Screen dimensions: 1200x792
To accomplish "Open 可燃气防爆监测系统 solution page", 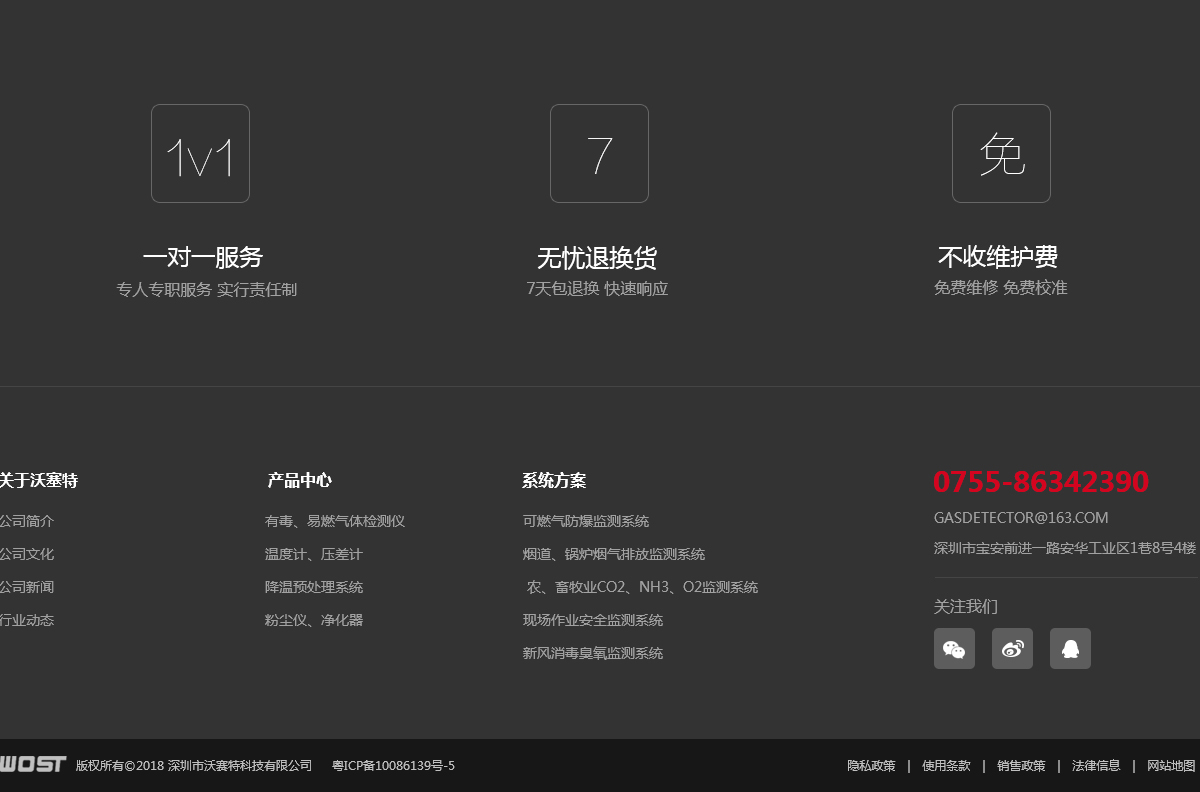I will [x=584, y=521].
